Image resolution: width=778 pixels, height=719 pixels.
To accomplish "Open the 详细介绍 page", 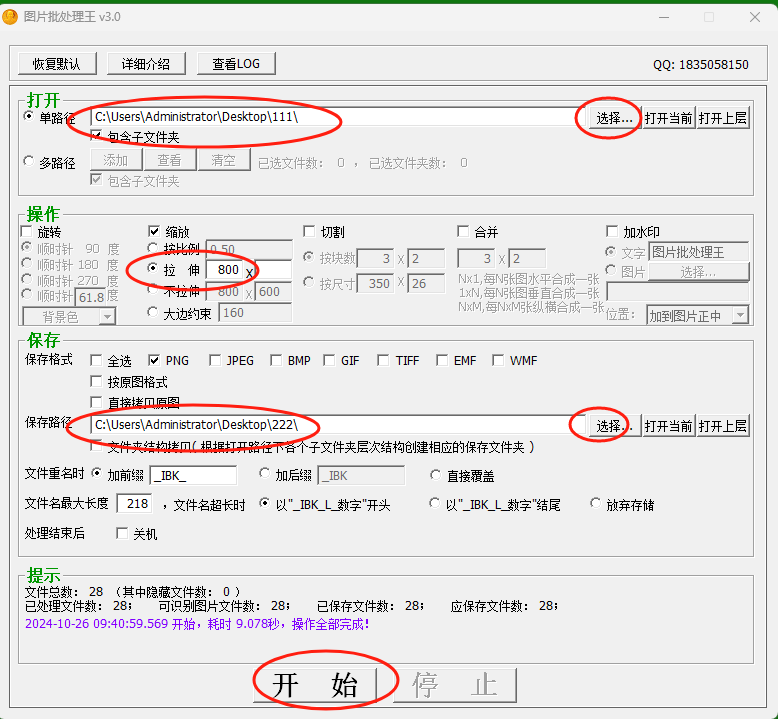I will (146, 64).
